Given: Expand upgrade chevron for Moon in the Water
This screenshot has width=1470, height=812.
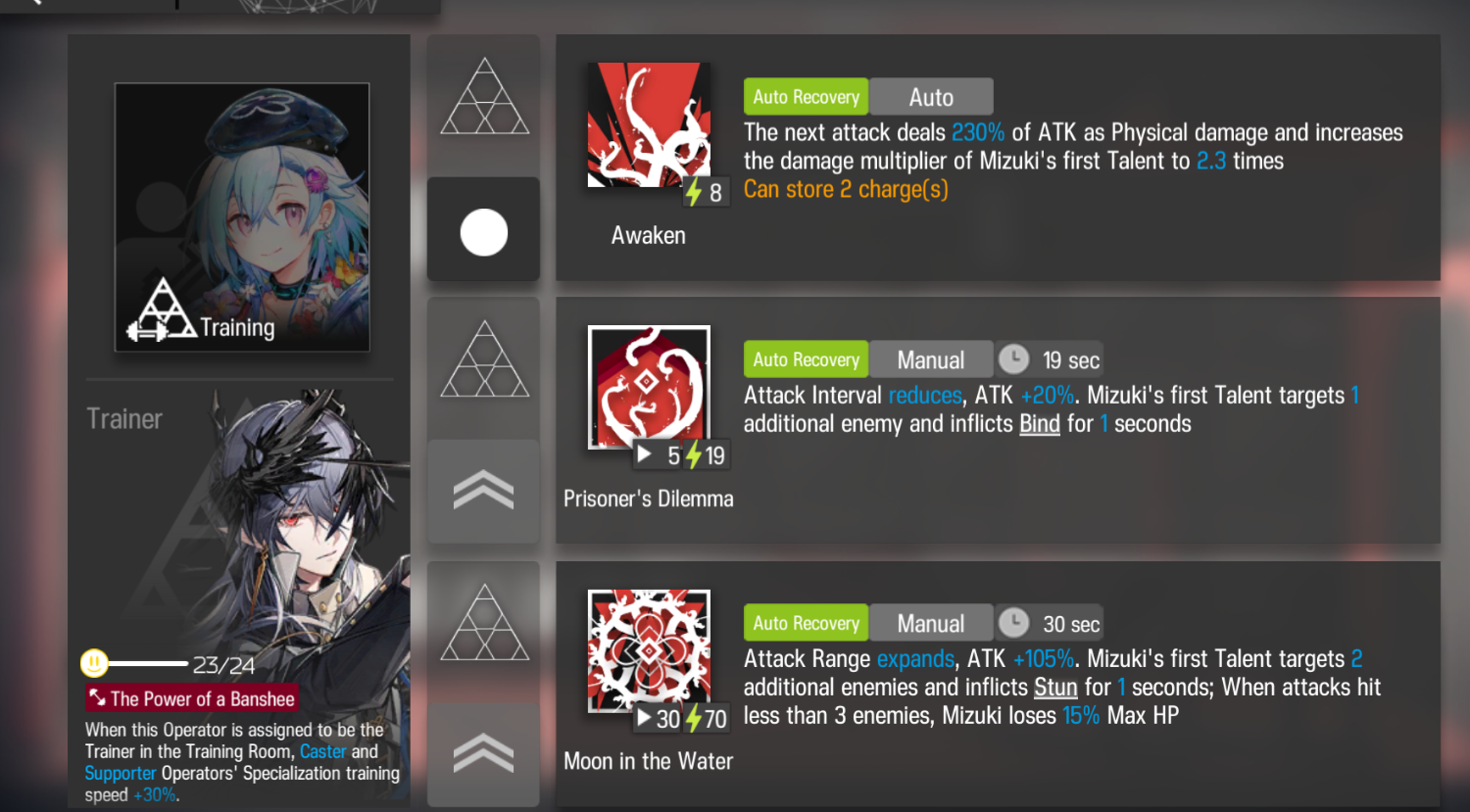Looking at the screenshot, I should (x=484, y=754).
